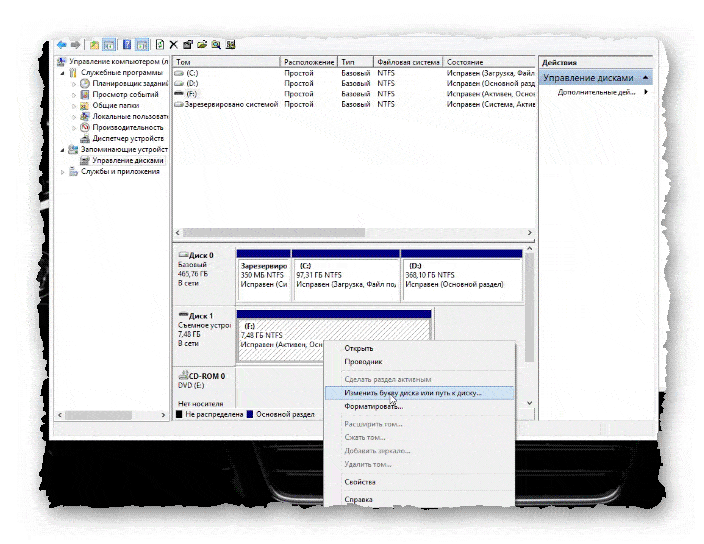Click the Диск 0 label

click(x=201, y=255)
